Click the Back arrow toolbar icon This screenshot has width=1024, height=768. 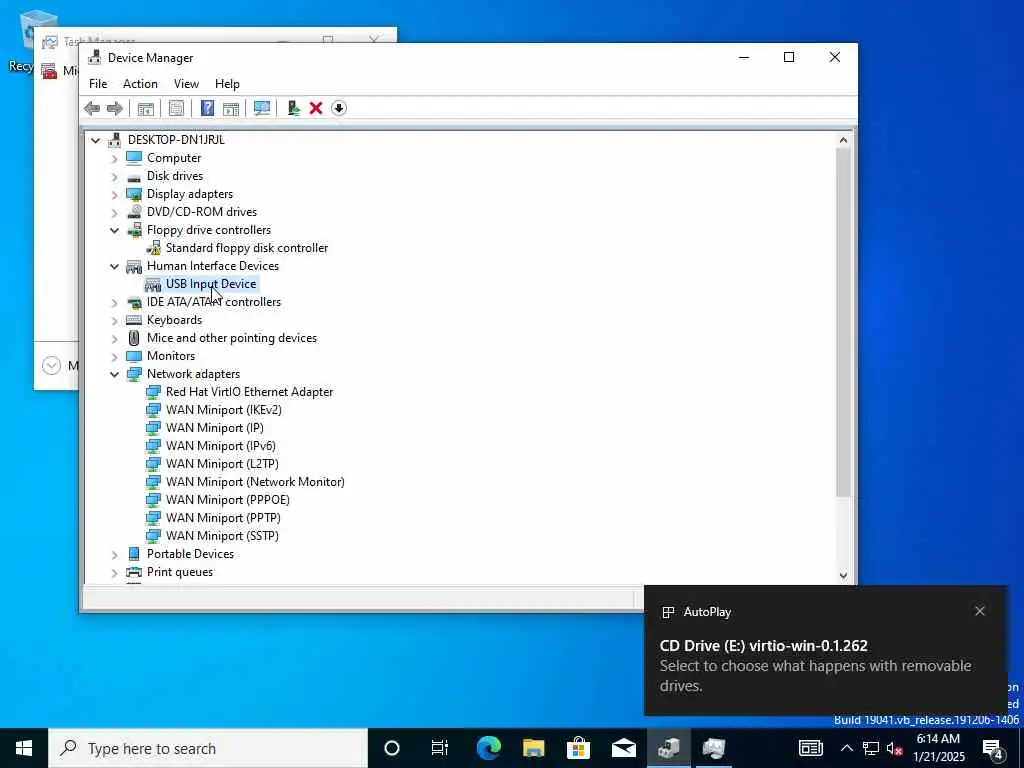[x=92, y=108]
